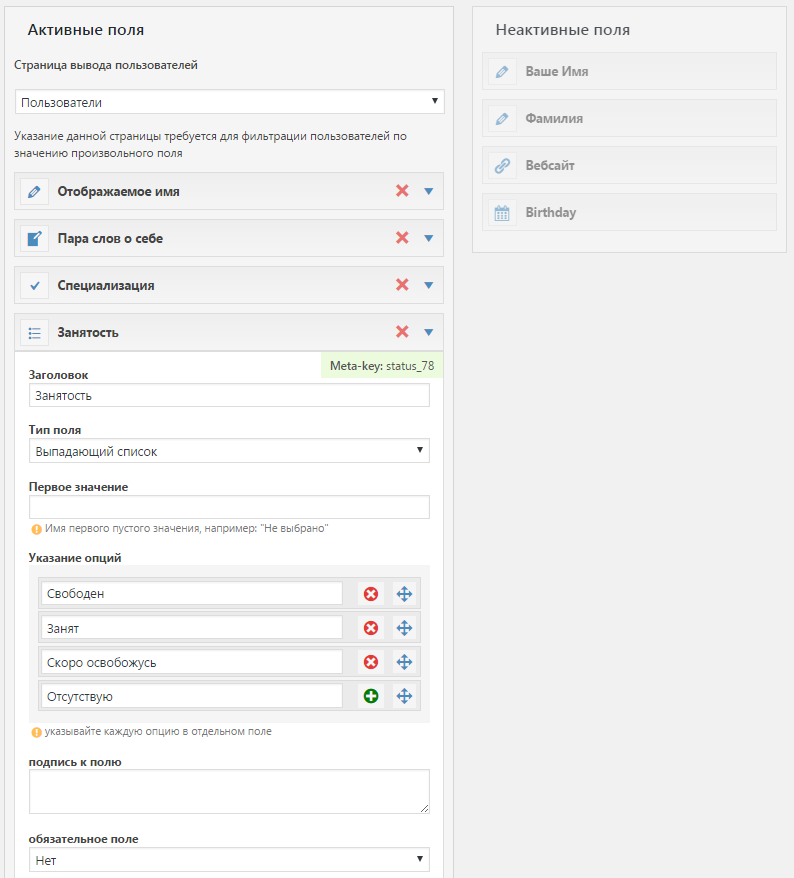Click the Неактивные поля heading
This screenshot has width=794, height=878.
click(x=563, y=30)
